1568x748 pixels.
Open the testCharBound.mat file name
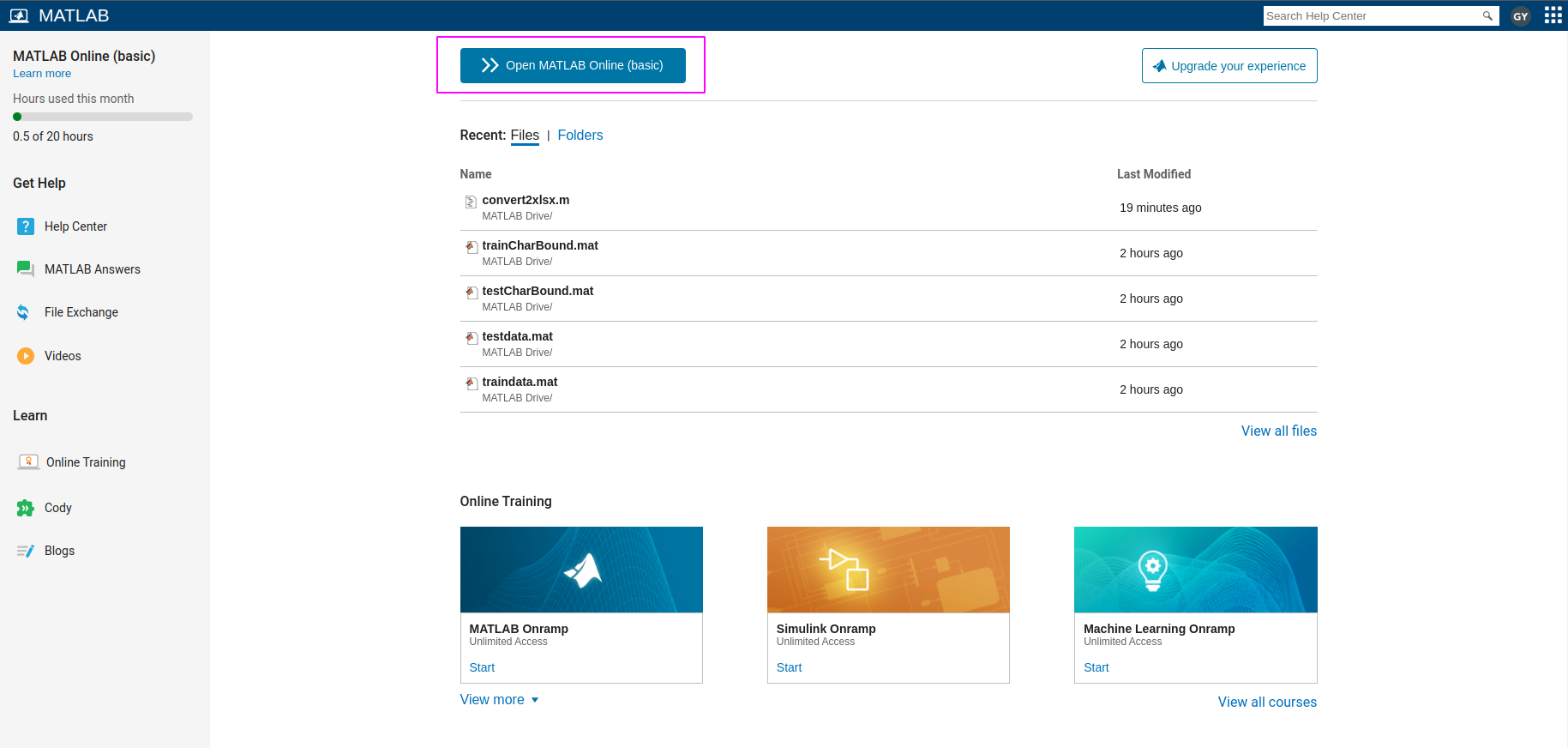pos(538,291)
